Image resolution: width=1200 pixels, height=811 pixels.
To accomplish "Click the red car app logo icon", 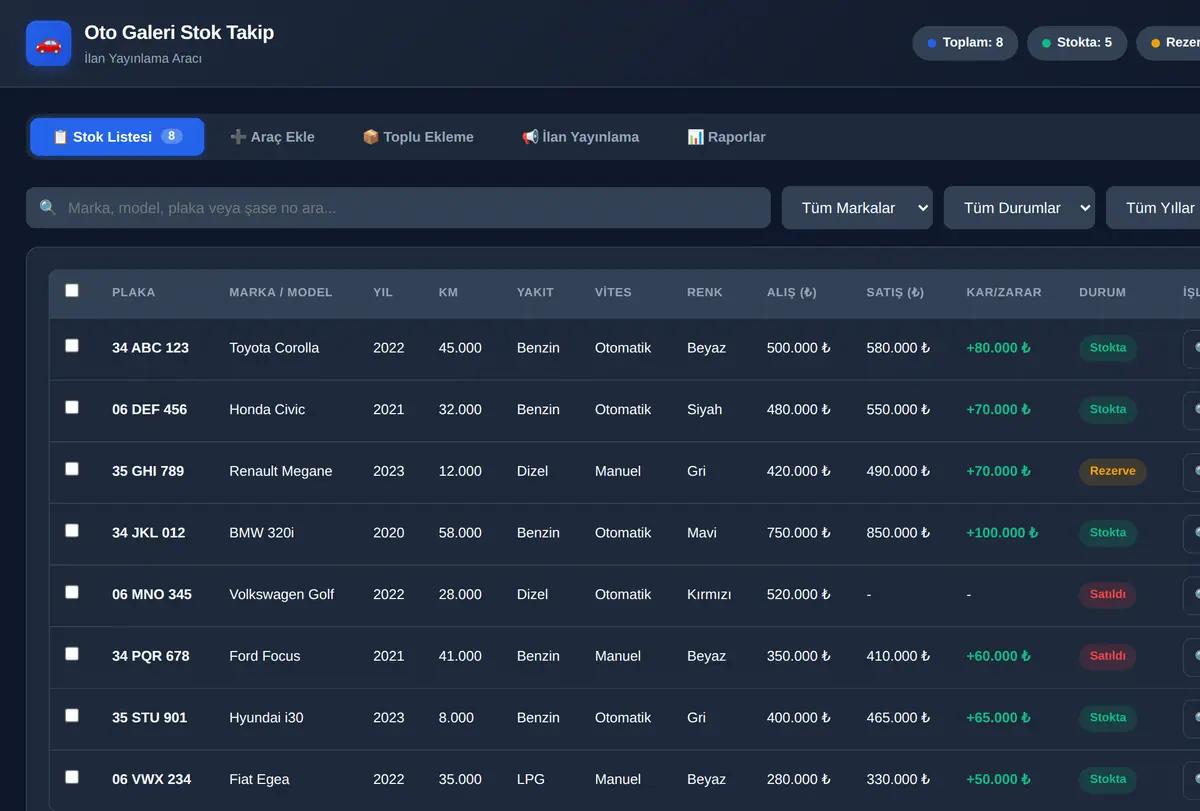I will 48,44.
